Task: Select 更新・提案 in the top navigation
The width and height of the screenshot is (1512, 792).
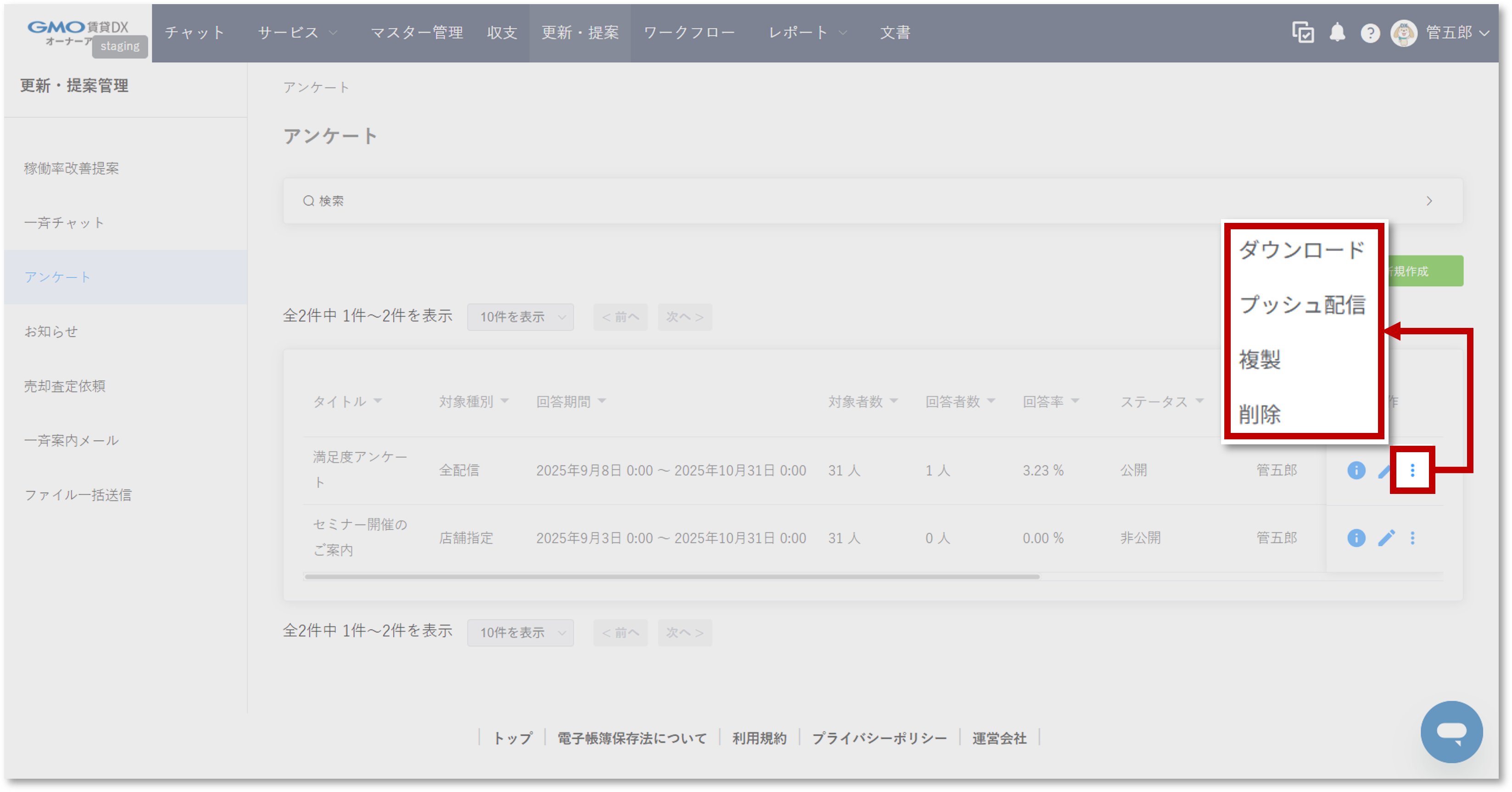Action: 580,33
